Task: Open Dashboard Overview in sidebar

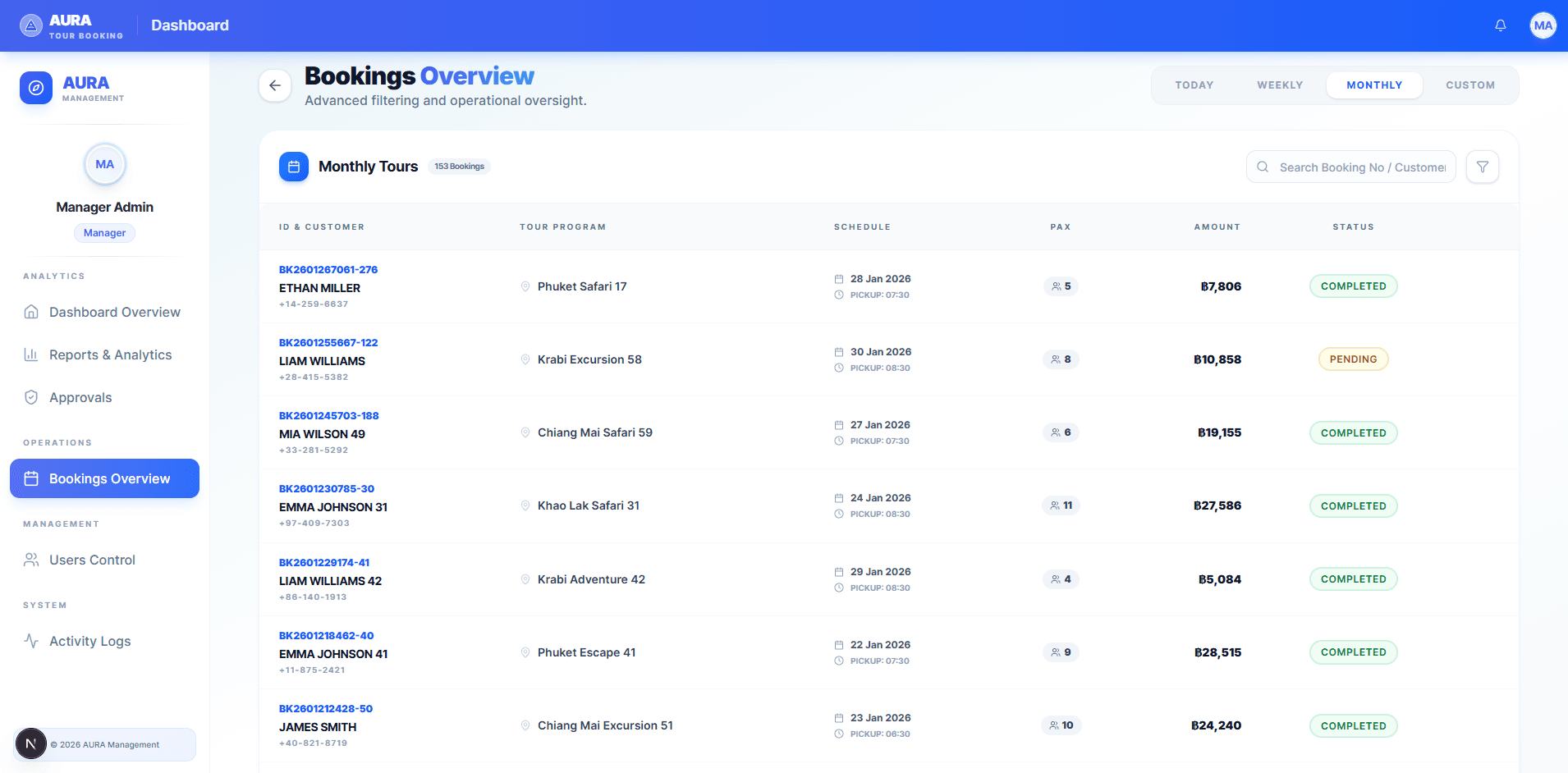Action: tap(114, 312)
